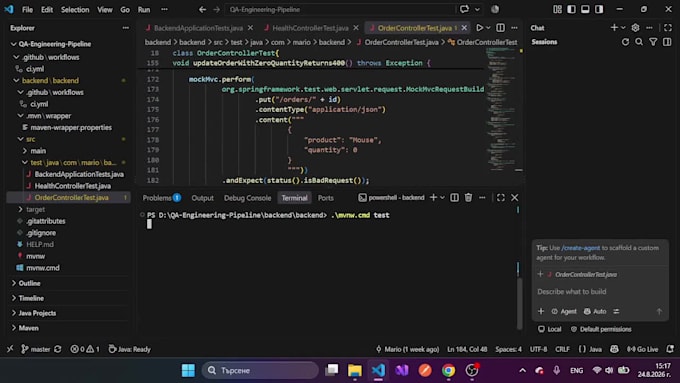Open title bar chat dropdown arrow
The image size is (680, 383).
coord(477,9)
